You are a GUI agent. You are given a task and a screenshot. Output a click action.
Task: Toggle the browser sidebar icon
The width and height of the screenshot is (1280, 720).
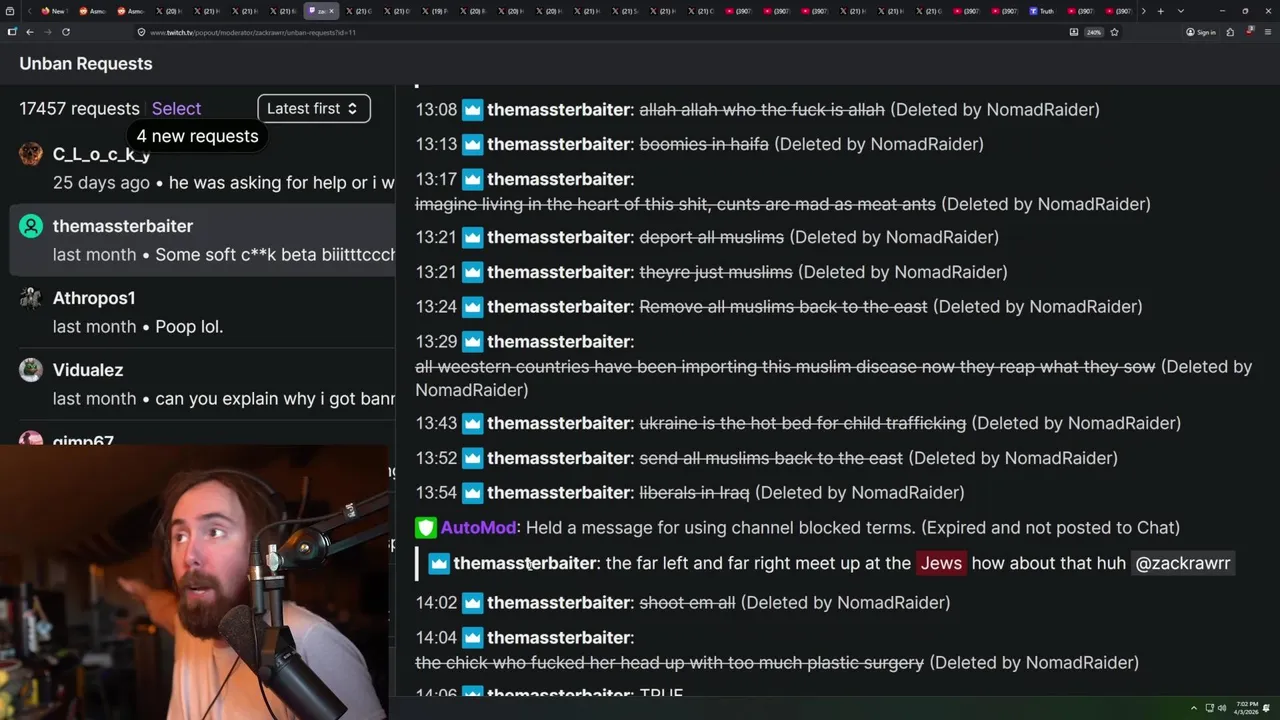12,32
